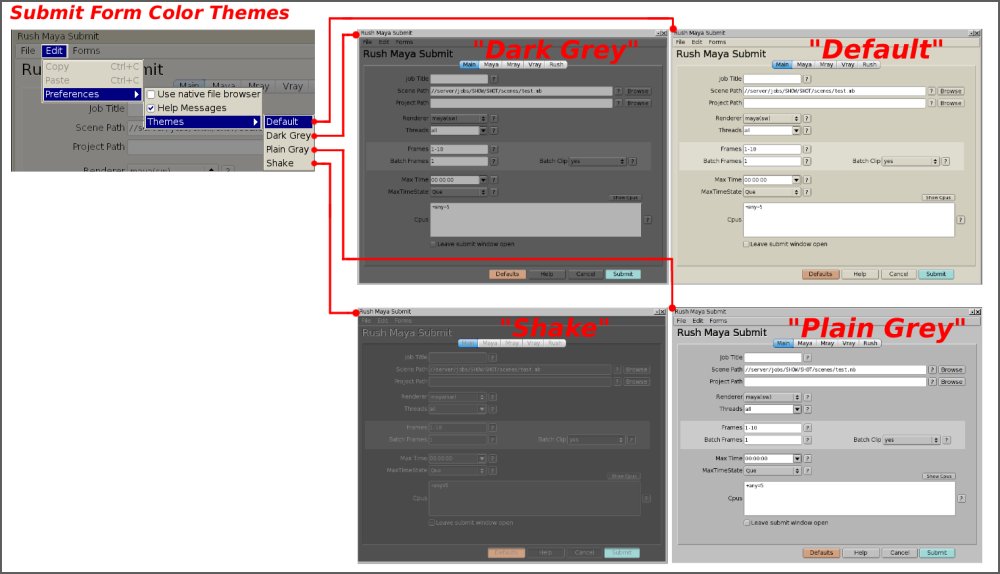Viewport: 1000px width, 574px height.
Task: Click the Renderer help '?' icon in the Plain Grey window
Action: click(x=808, y=397)
